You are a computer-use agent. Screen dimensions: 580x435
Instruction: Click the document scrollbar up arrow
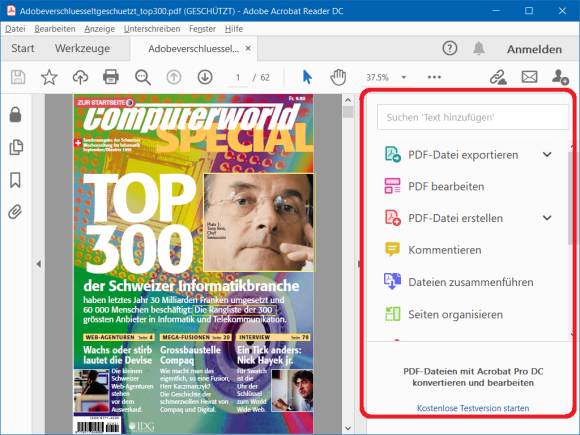tap(348, 100)
